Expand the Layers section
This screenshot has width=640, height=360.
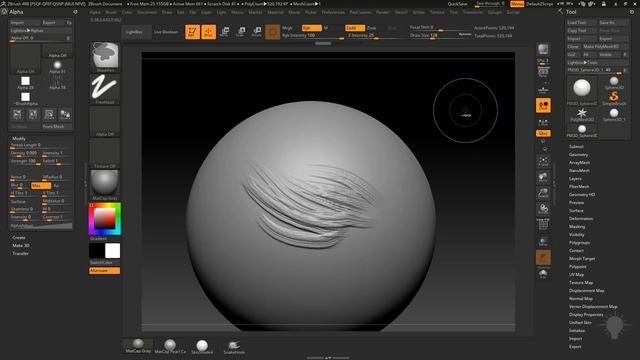pyautogui.click(x=575, y=179)
